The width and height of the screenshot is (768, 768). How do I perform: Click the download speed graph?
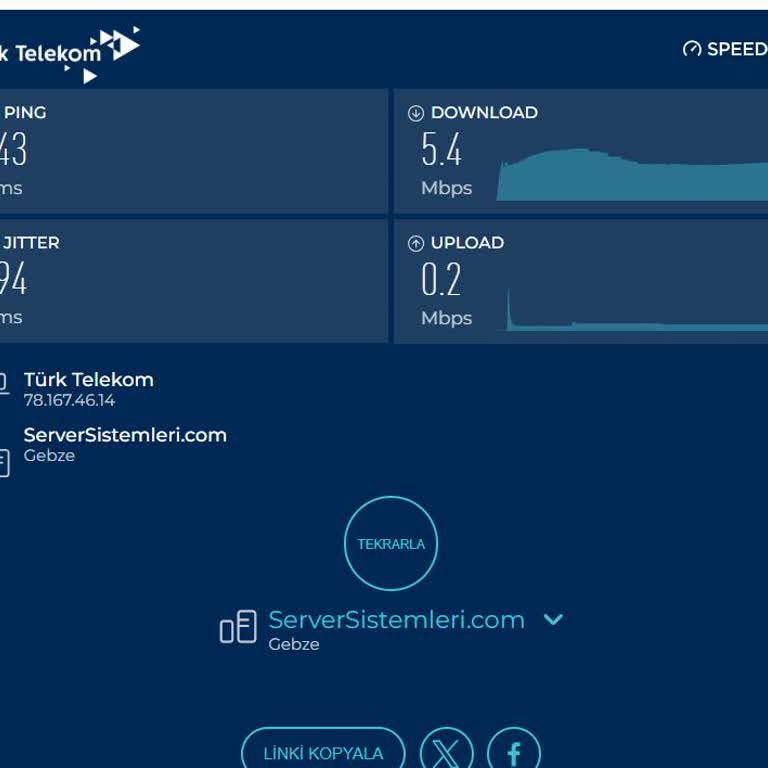tap(632, 174)
